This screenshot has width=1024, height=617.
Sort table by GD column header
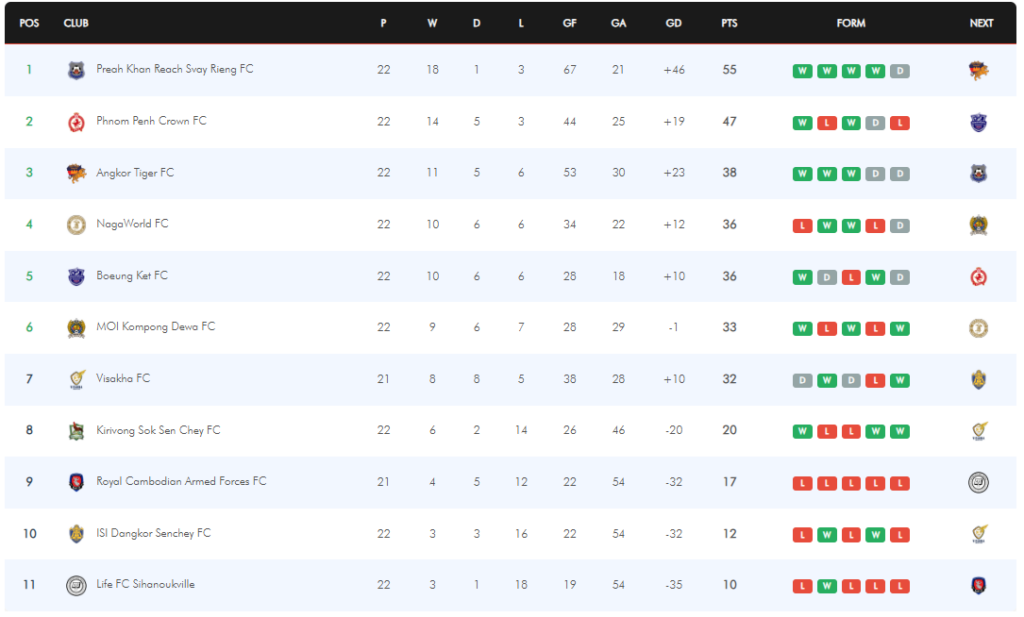click(x=674, y=23)
